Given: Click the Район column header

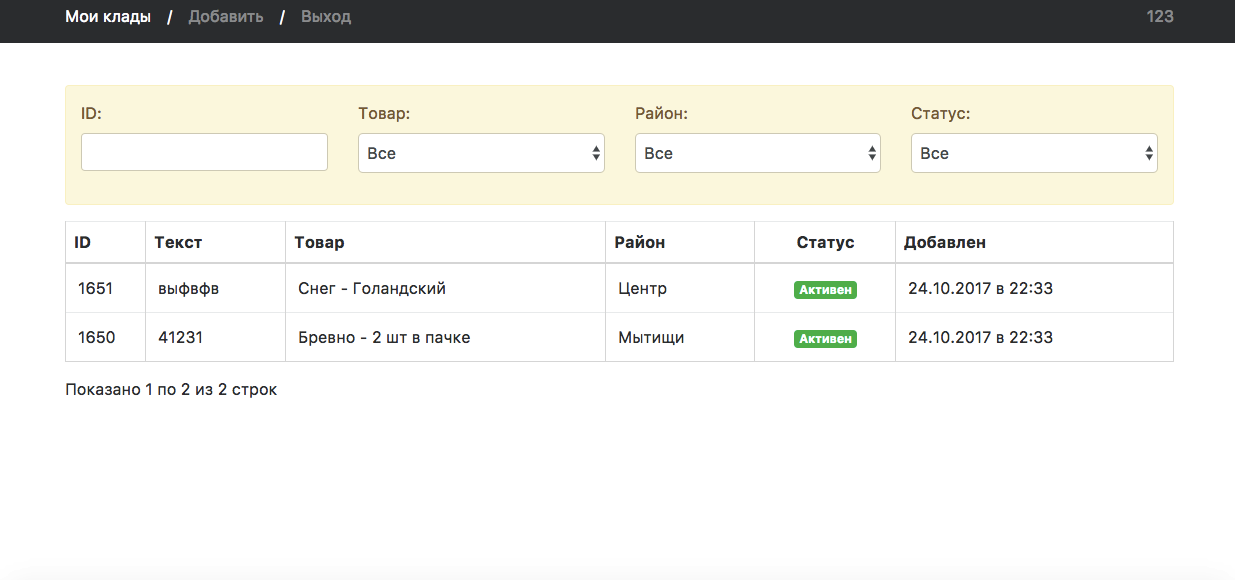Looking at the screenshot, I should (640, 242).
